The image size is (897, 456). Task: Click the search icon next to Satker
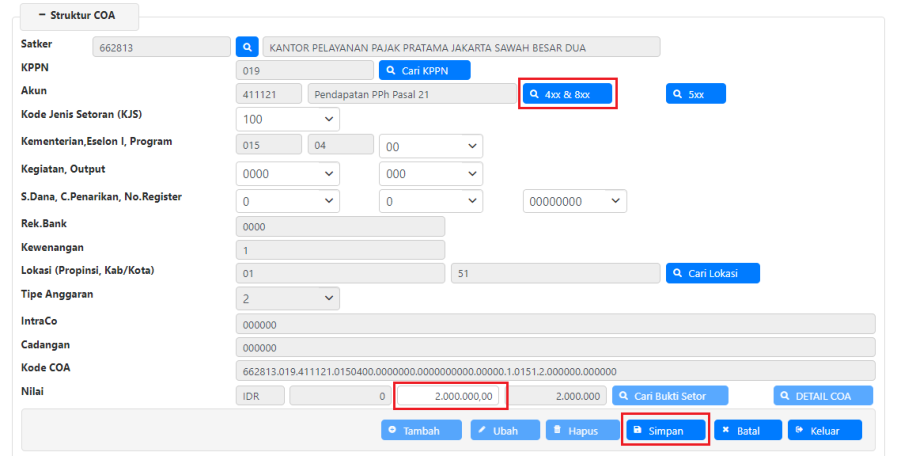click(247, 47)
